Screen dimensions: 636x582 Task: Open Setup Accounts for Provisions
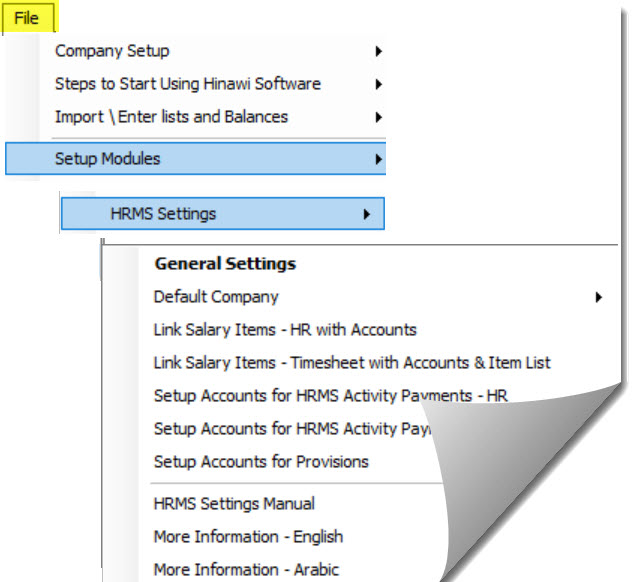pyautogui.click(x=261, y=462)
